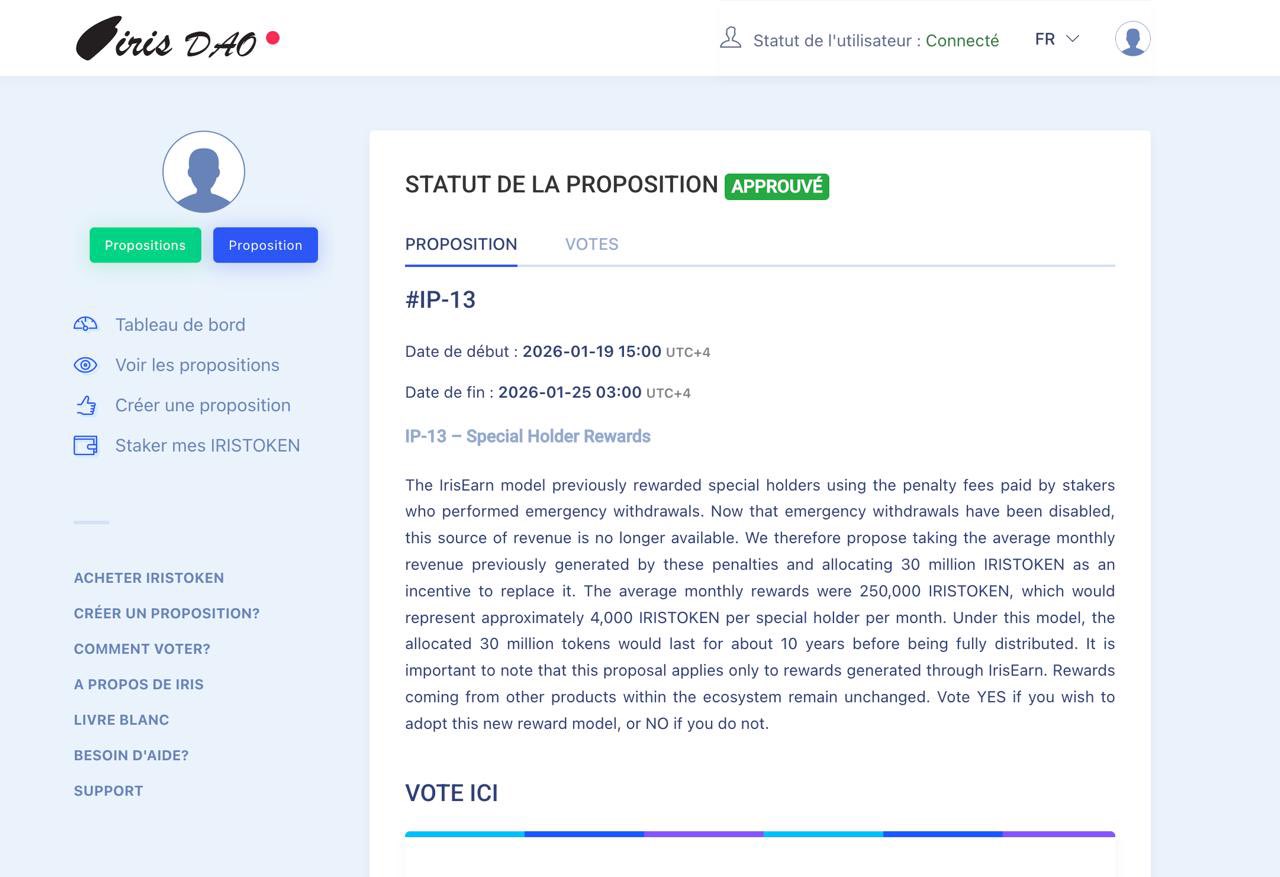The height and width of the screenshot is (877, 1280).
Task: Click the large sidebar profile avatar
Action: 204,172
